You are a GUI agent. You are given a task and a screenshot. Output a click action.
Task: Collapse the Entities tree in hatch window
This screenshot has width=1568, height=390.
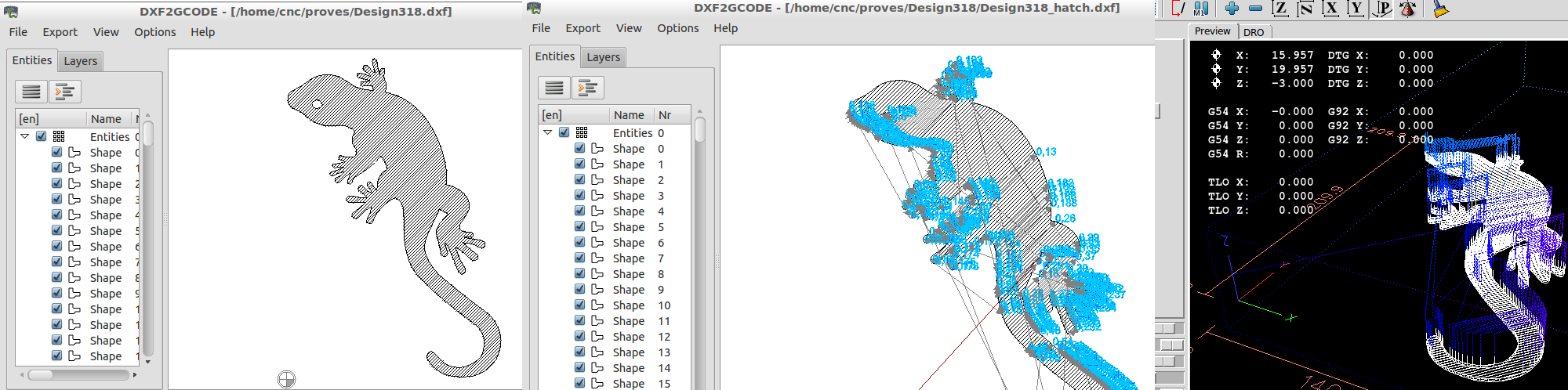[548, 132]
